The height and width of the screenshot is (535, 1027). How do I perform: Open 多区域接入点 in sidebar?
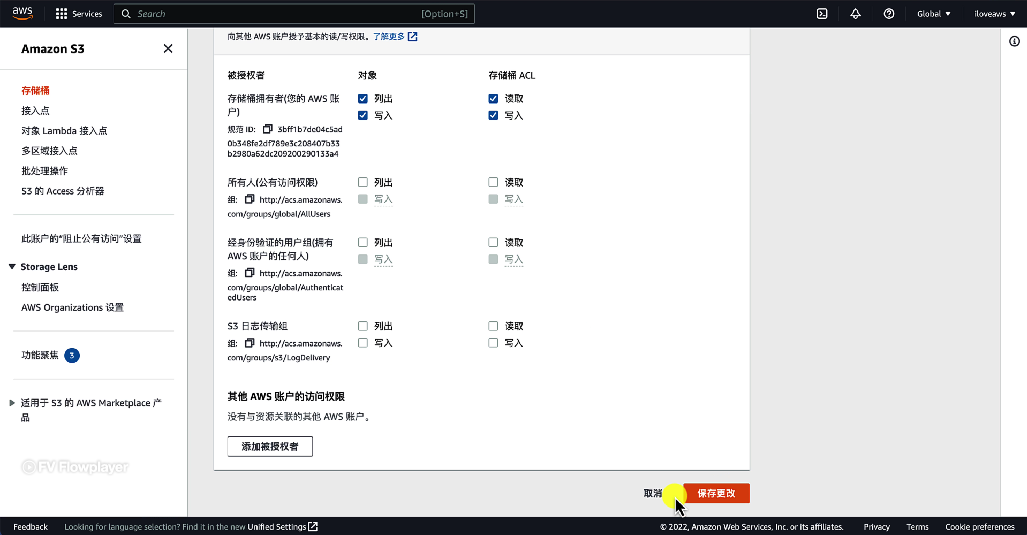[x=49, y=151]
